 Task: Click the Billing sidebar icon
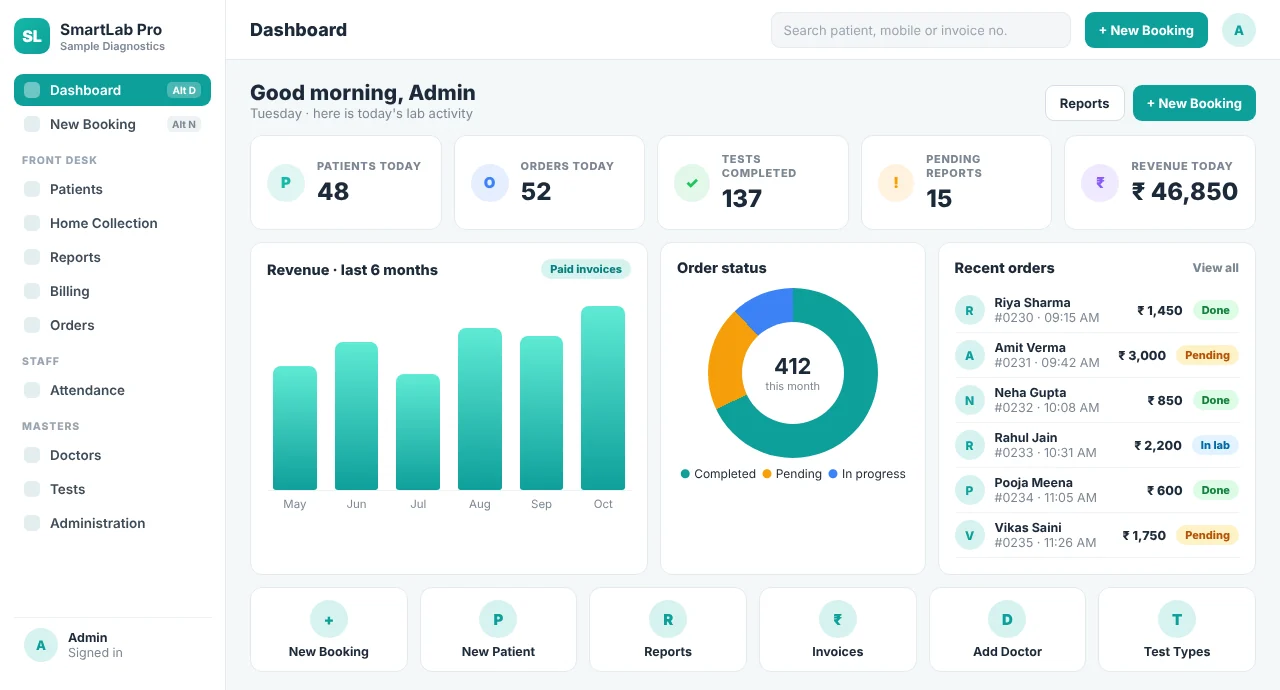coord(32,291)
